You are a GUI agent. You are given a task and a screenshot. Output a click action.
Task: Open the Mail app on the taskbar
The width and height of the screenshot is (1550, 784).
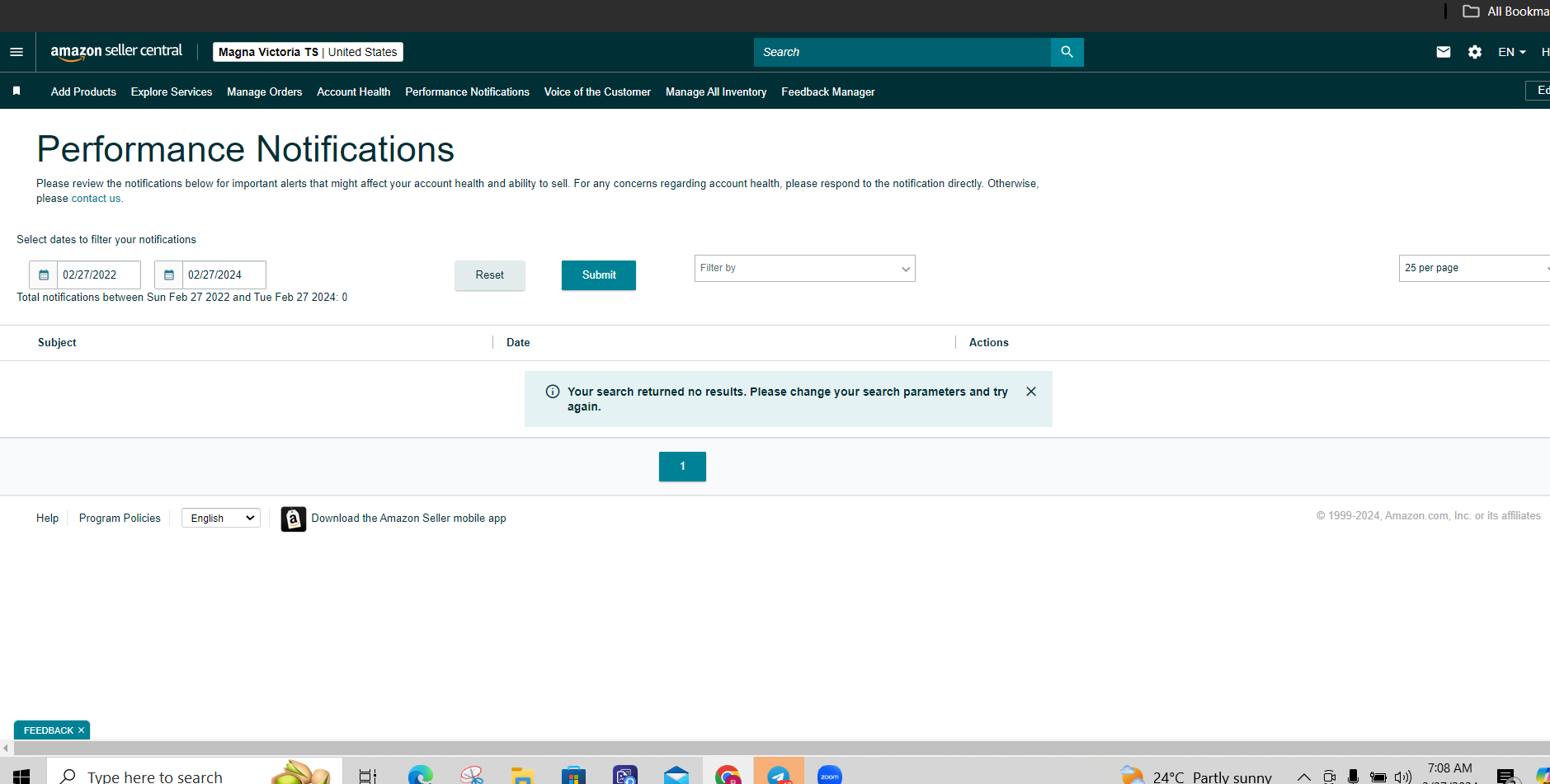pos(676,776)
